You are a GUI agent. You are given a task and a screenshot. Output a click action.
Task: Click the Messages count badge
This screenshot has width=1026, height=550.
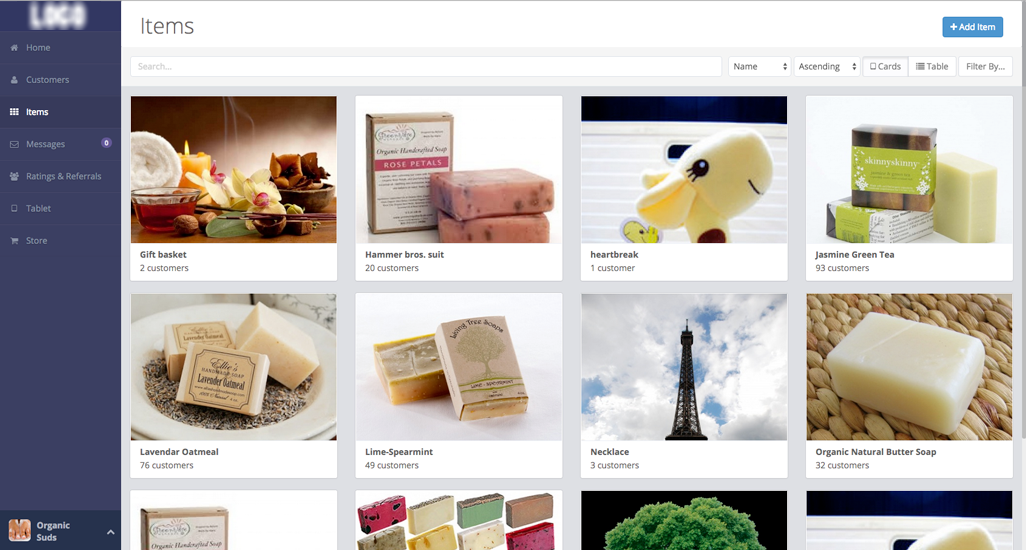[x=106, y=143]
